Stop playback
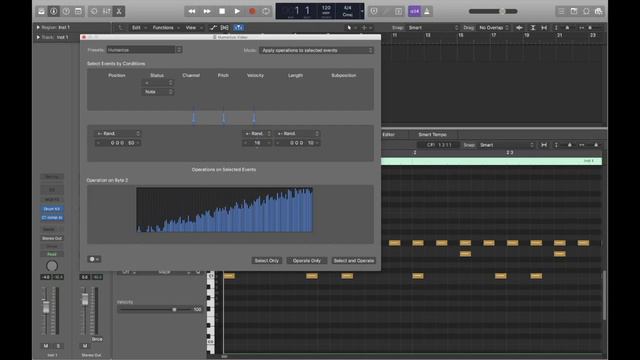 (x=222, y=11)
